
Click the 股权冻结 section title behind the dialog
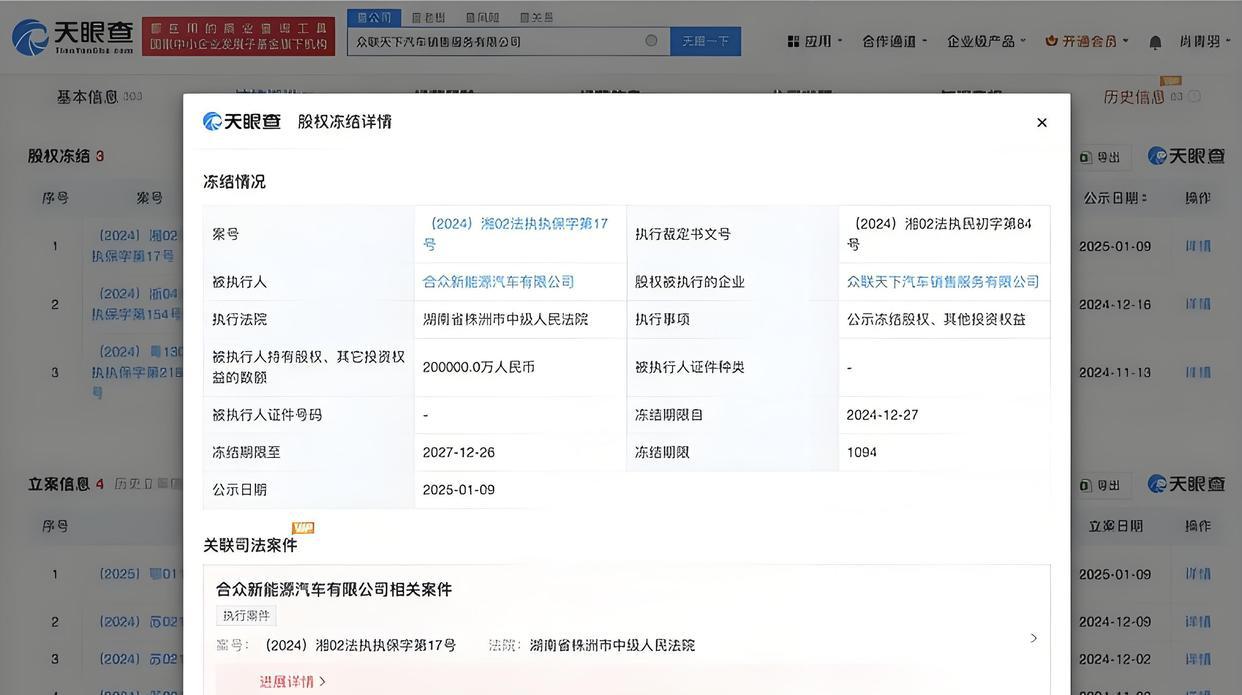(x=59, y=156)
